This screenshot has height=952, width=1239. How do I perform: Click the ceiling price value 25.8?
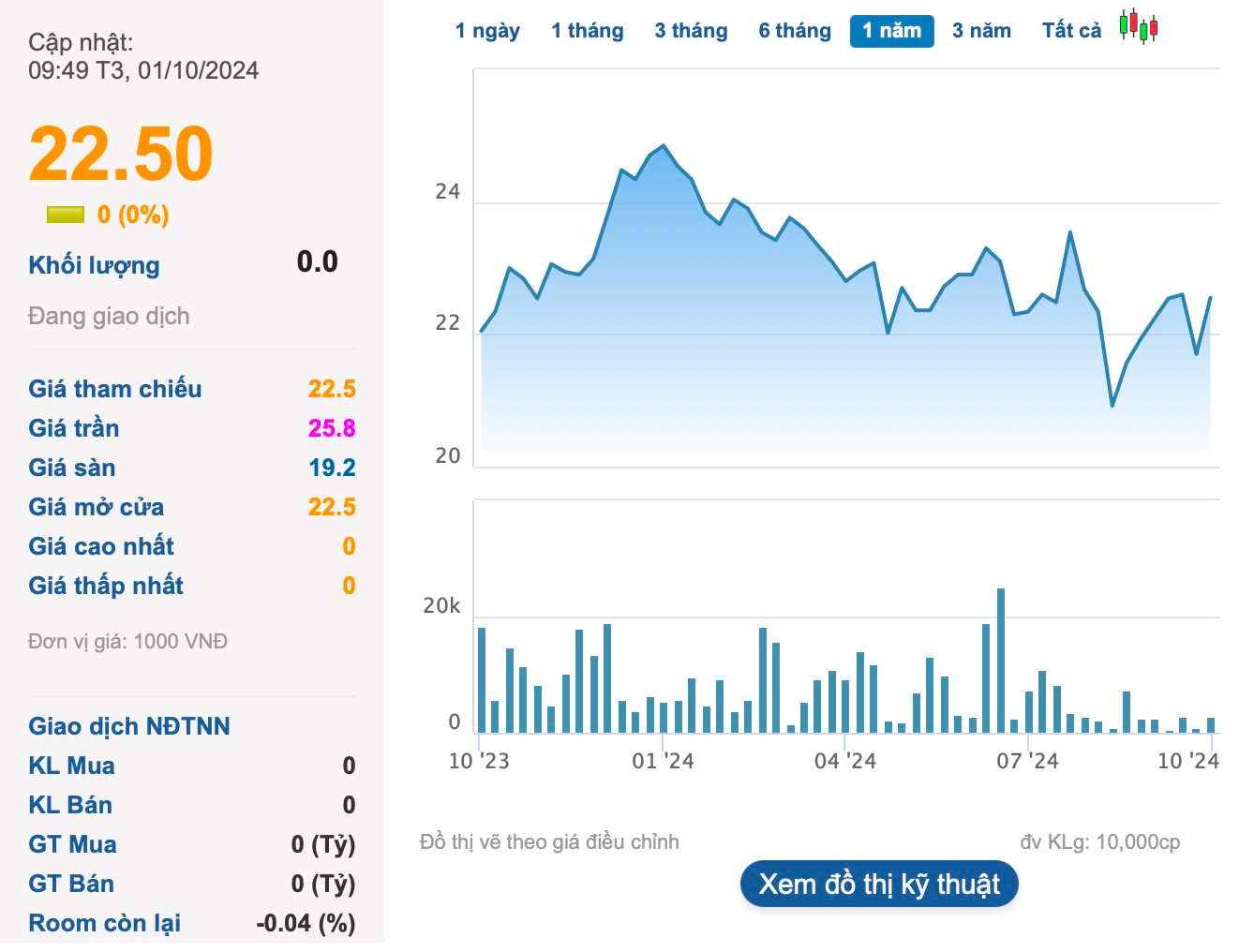(332, 428)
